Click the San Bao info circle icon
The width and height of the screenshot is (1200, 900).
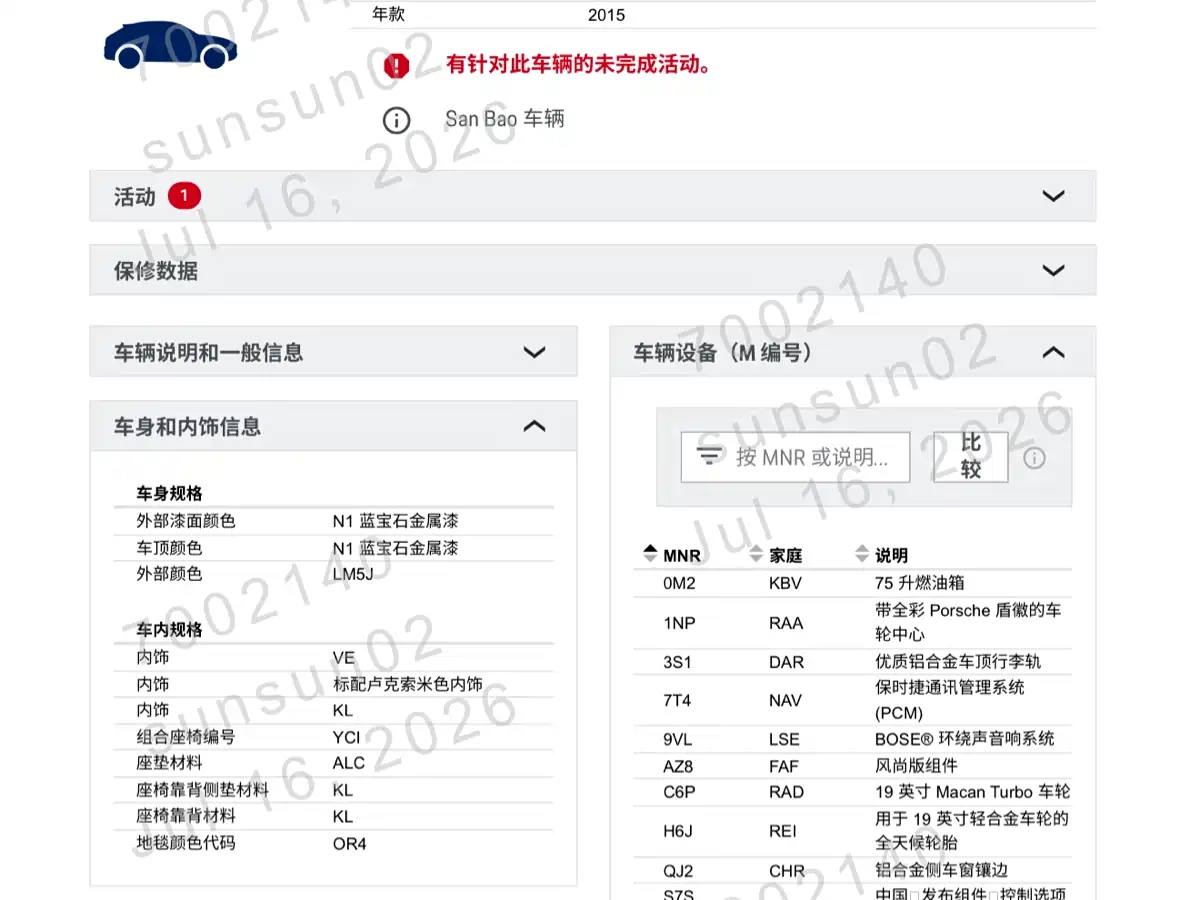click(397, 120)
